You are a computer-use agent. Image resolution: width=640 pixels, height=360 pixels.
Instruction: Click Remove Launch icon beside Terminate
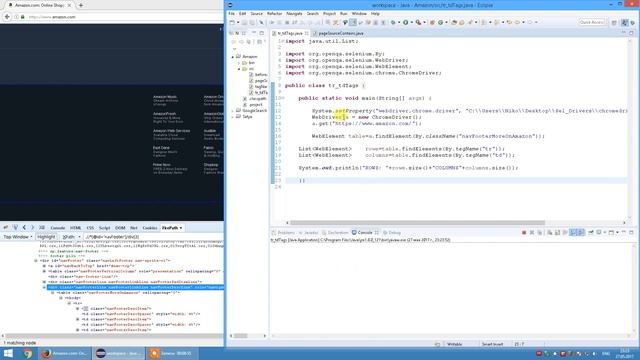click(x=532, y=233)
